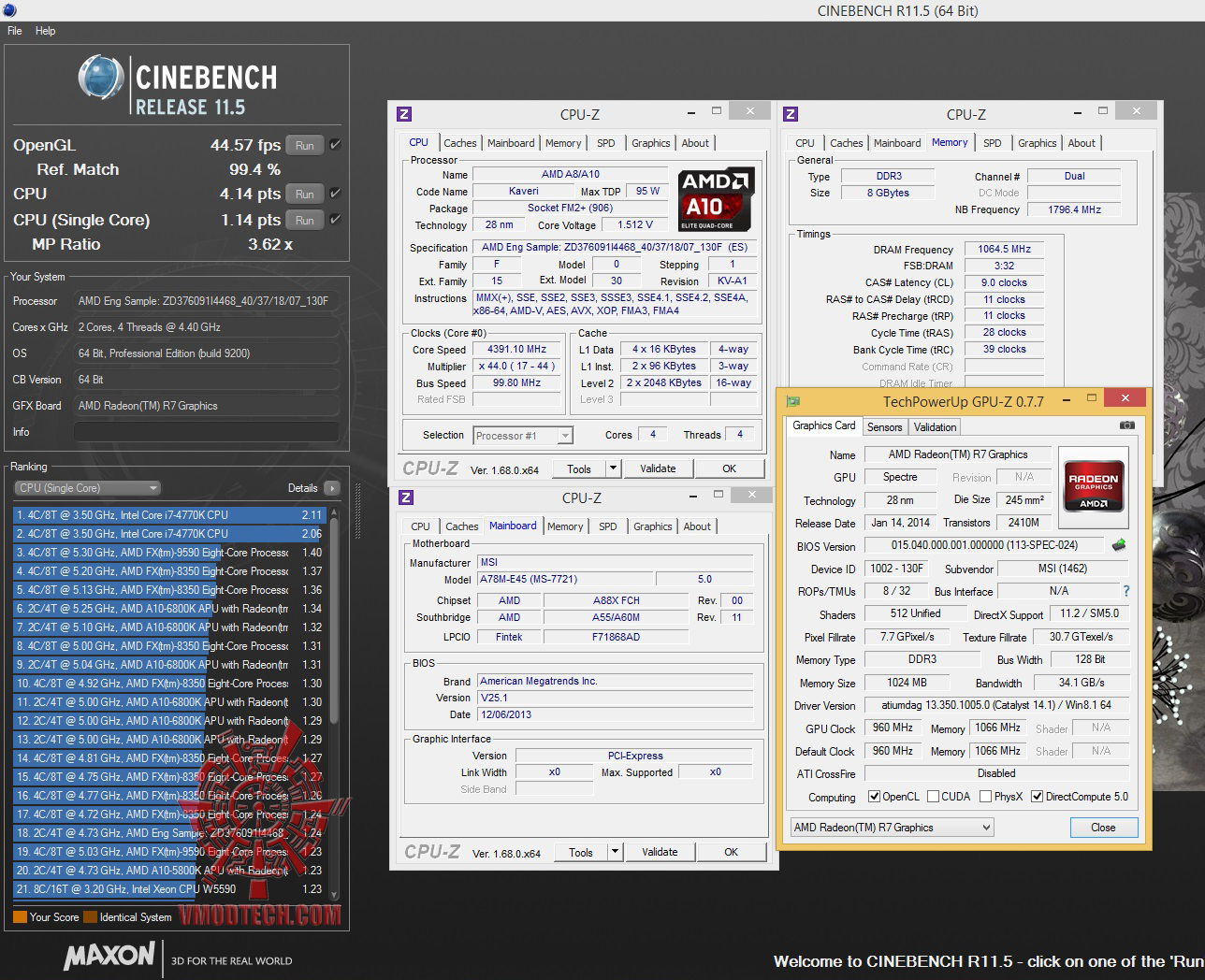Open the SPD tab in CPU-Z Memory window
The height and width of the screenshot is (980, 1205).
[x=993, y=143]
